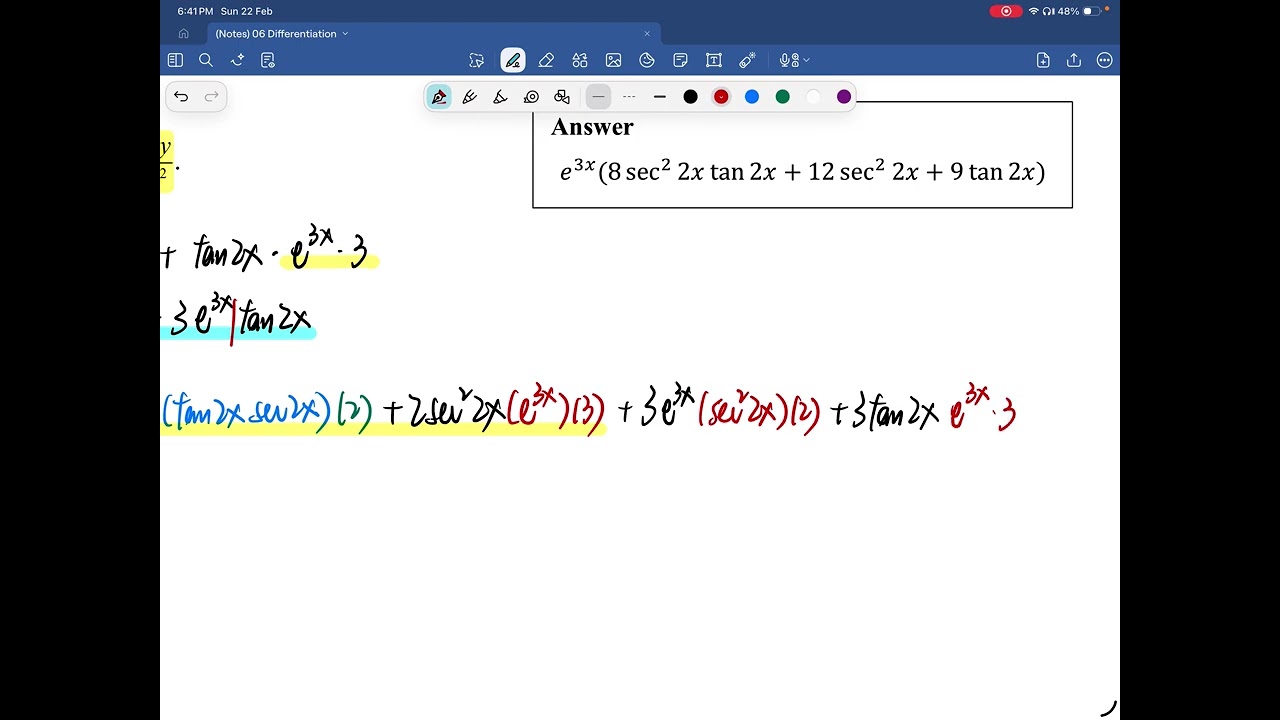This screenshot has width=1280, height=720.
Task: Select the sticky note tool
Action: [680, 60]
